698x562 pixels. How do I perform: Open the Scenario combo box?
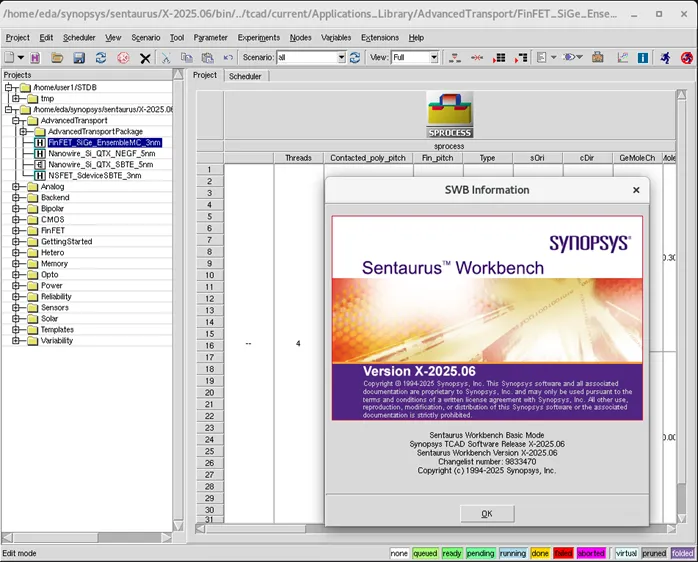(311, 57)
